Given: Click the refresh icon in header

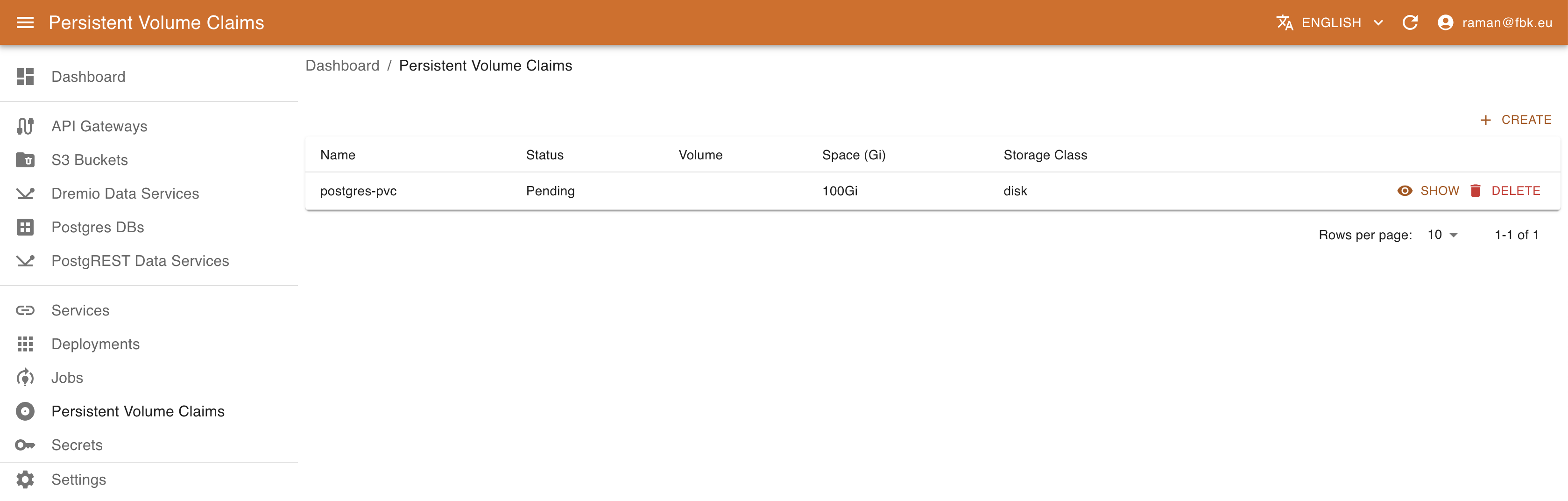Looking at the screenshot, I should pyautogui.click(x=1410, y=22).
